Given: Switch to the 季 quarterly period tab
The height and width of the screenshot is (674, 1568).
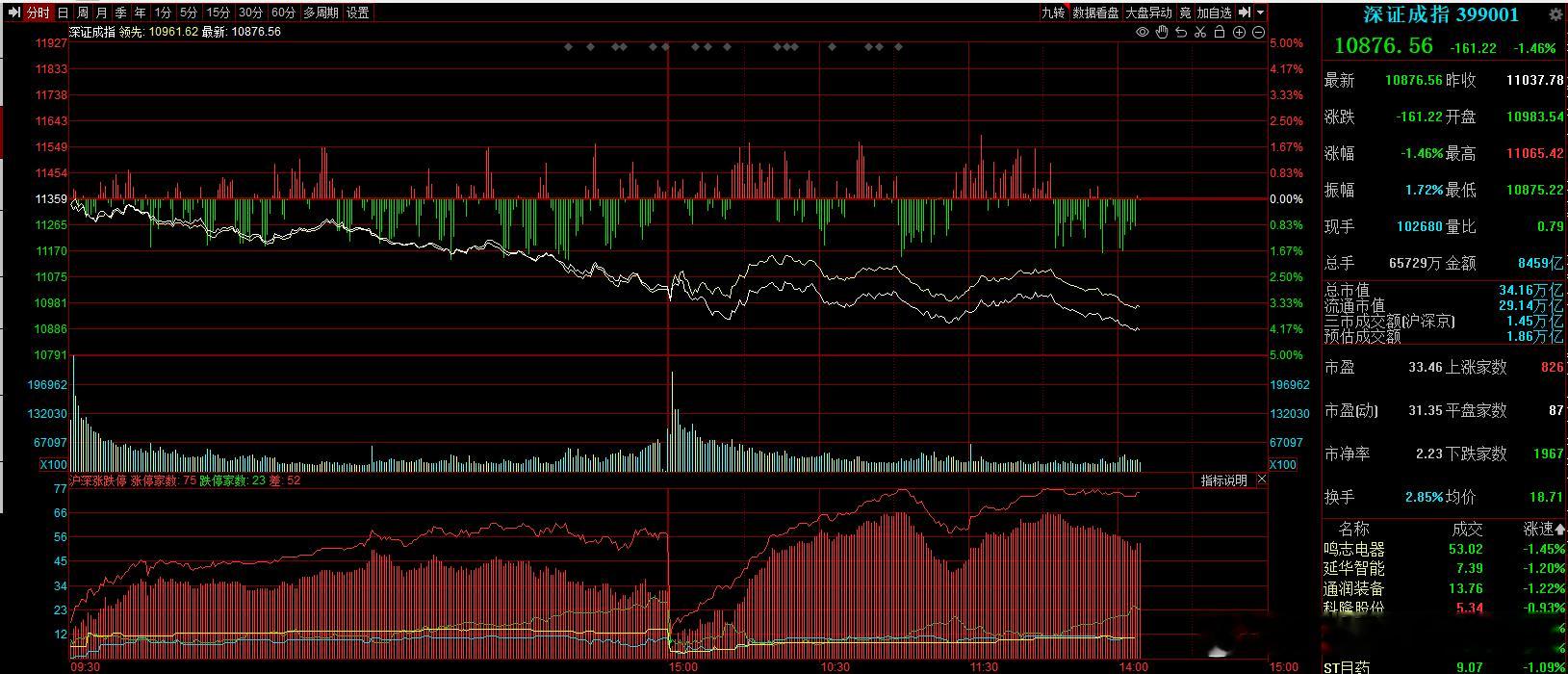Looking at the screenshot, I should point(120,13).
